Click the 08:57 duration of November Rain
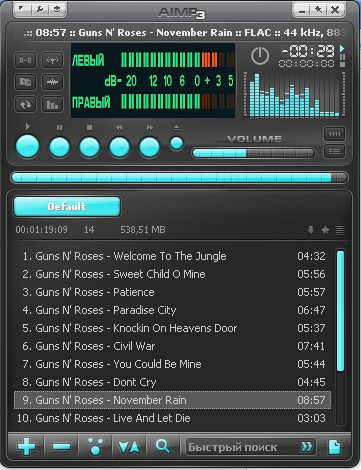 click(311, 400)
